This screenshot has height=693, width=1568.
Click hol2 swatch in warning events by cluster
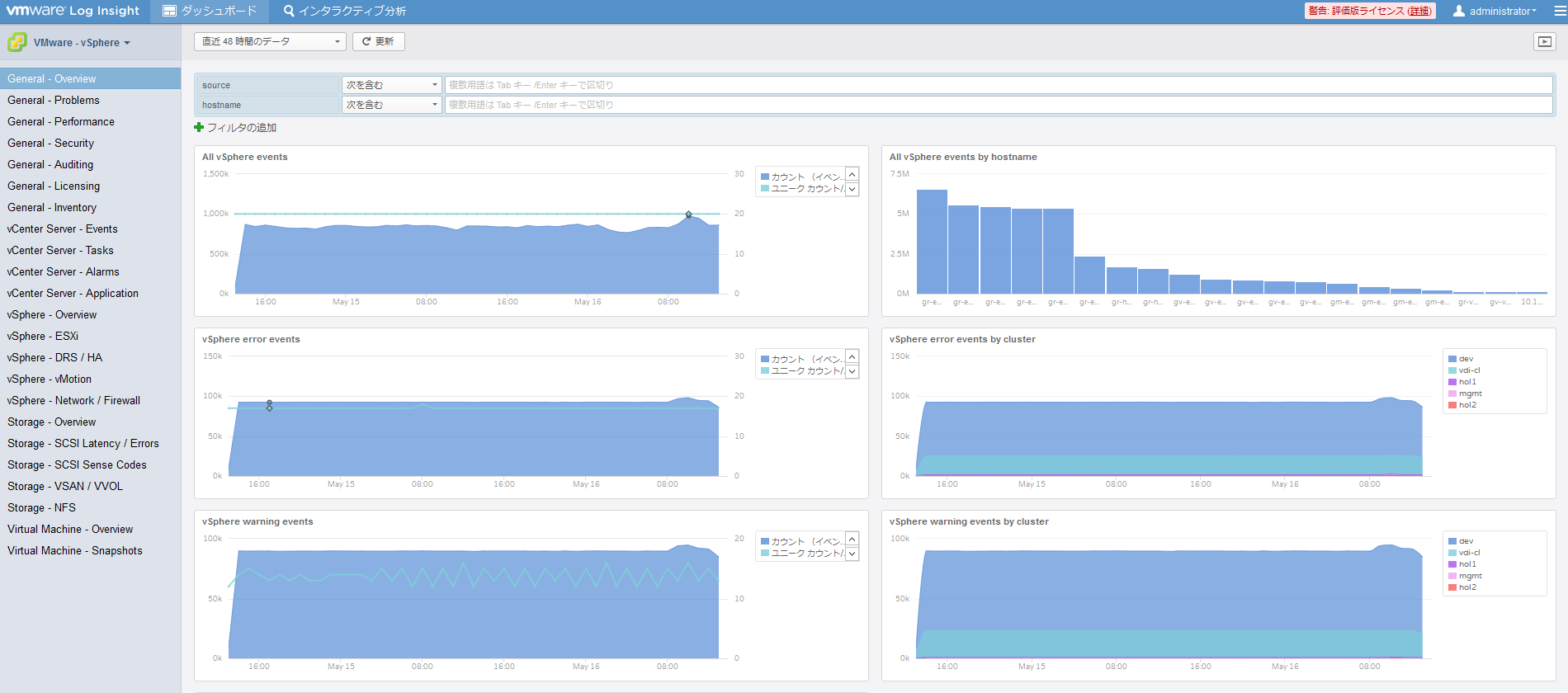pyautogui.click(x=1452, y=587)
